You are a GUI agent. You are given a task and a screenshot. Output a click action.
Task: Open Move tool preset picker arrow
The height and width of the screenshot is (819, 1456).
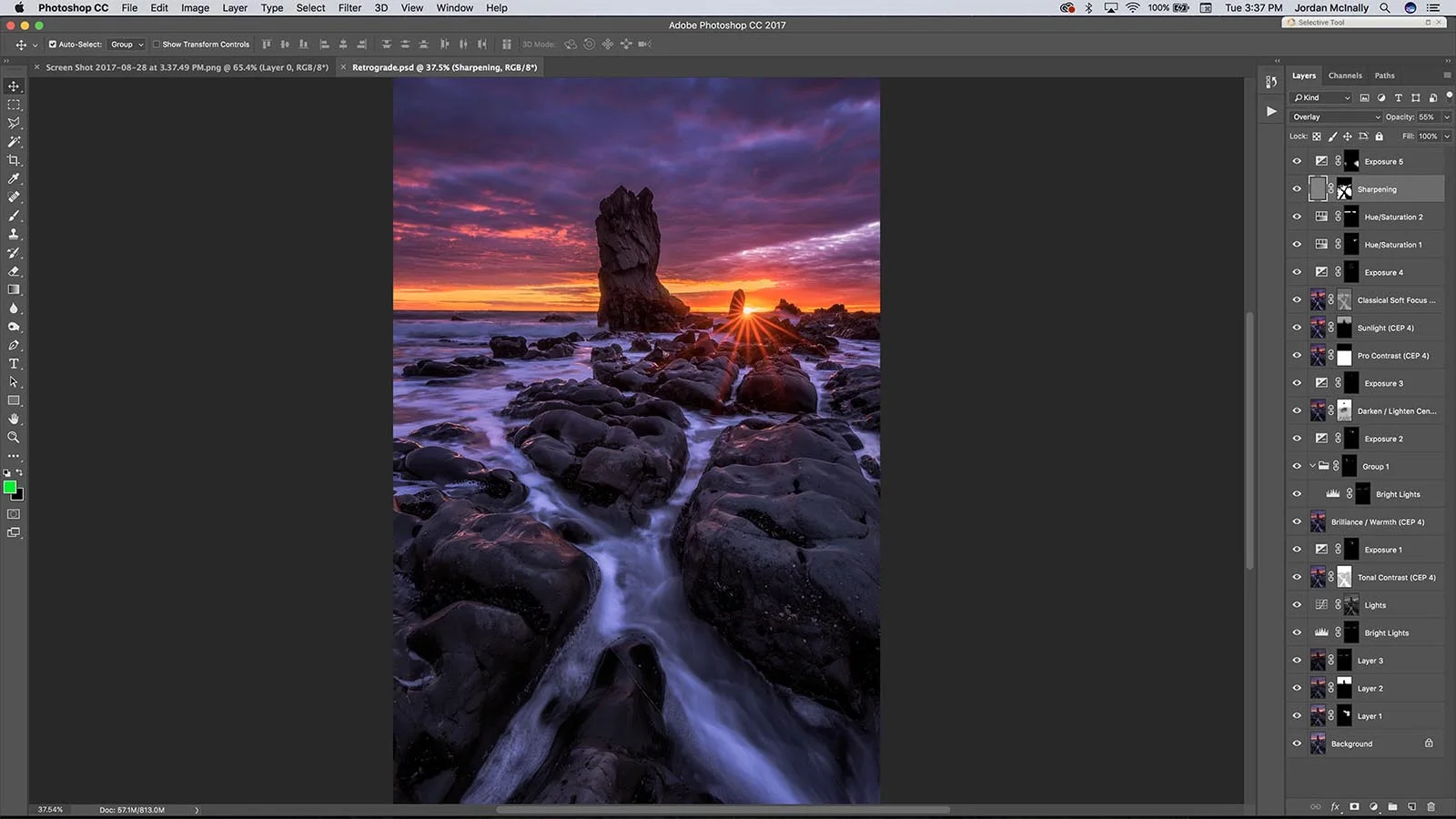[35, 45]
